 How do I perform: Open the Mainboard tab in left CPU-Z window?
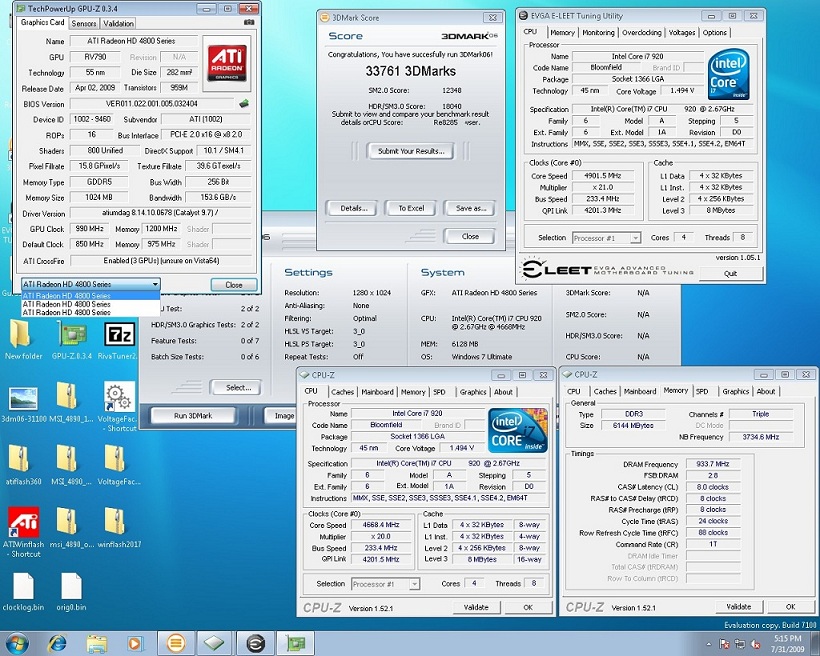click(x=377, y=392)
